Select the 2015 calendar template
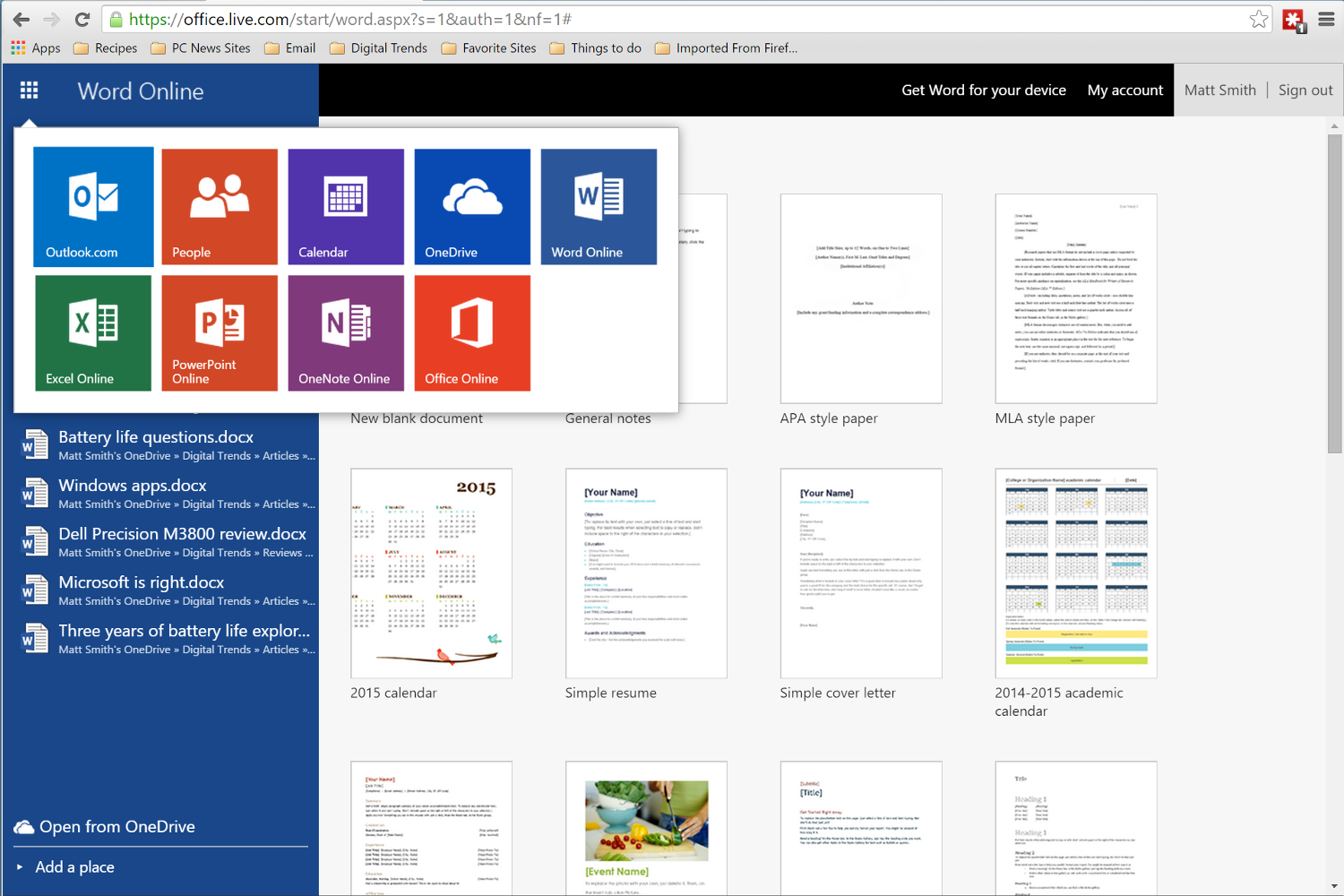 pos(431,573)
